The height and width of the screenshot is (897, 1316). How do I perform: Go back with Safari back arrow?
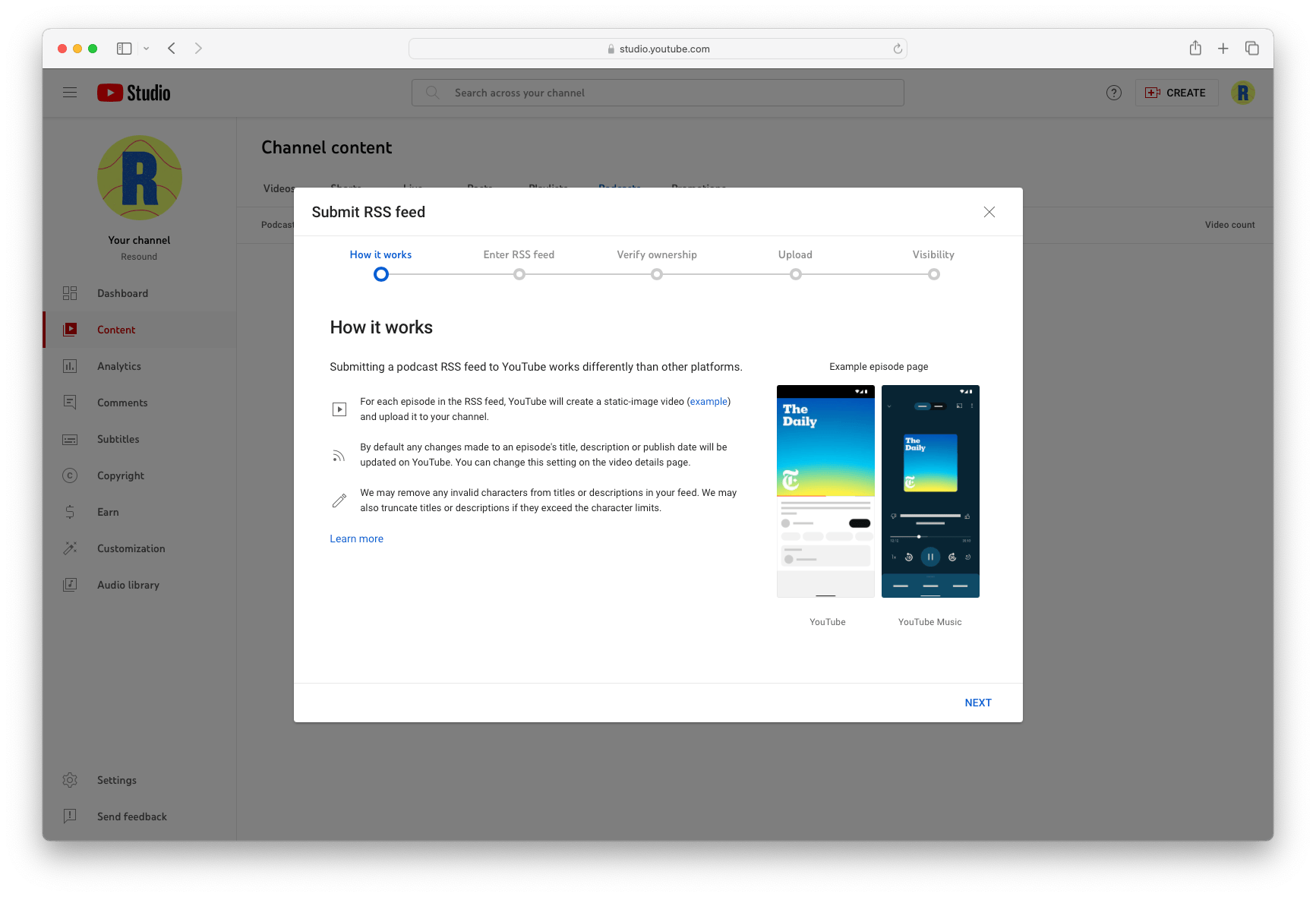point(172,49)
